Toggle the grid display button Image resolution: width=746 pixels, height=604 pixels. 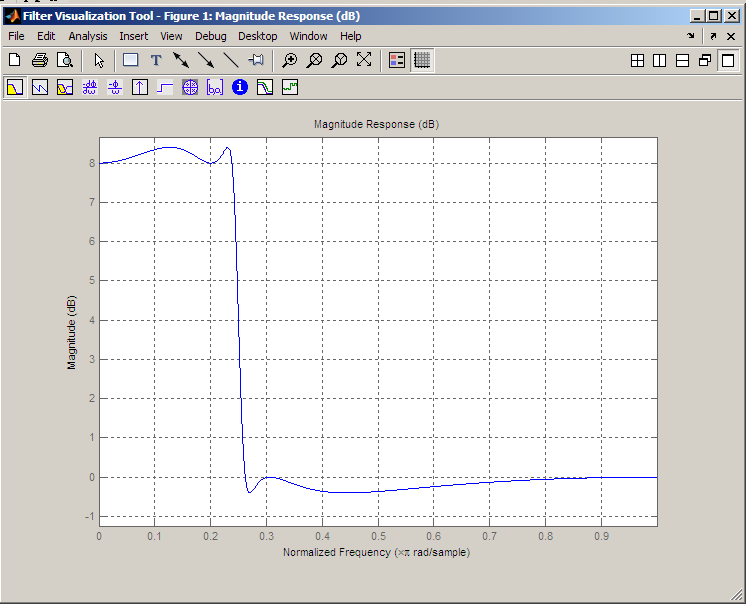coord(422,60)
